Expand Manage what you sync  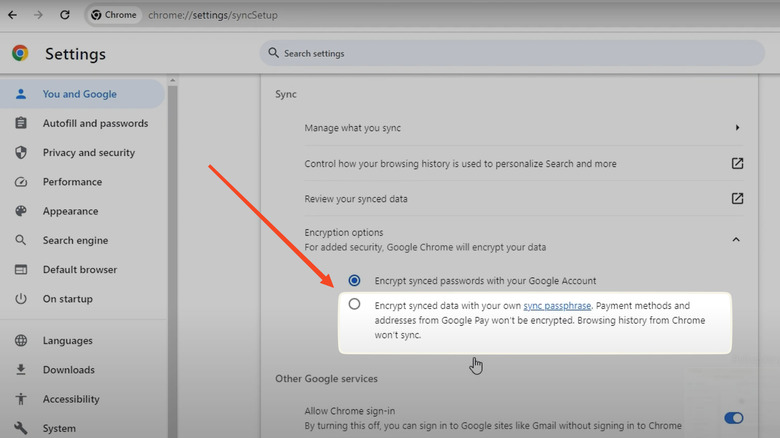point(737,128)
